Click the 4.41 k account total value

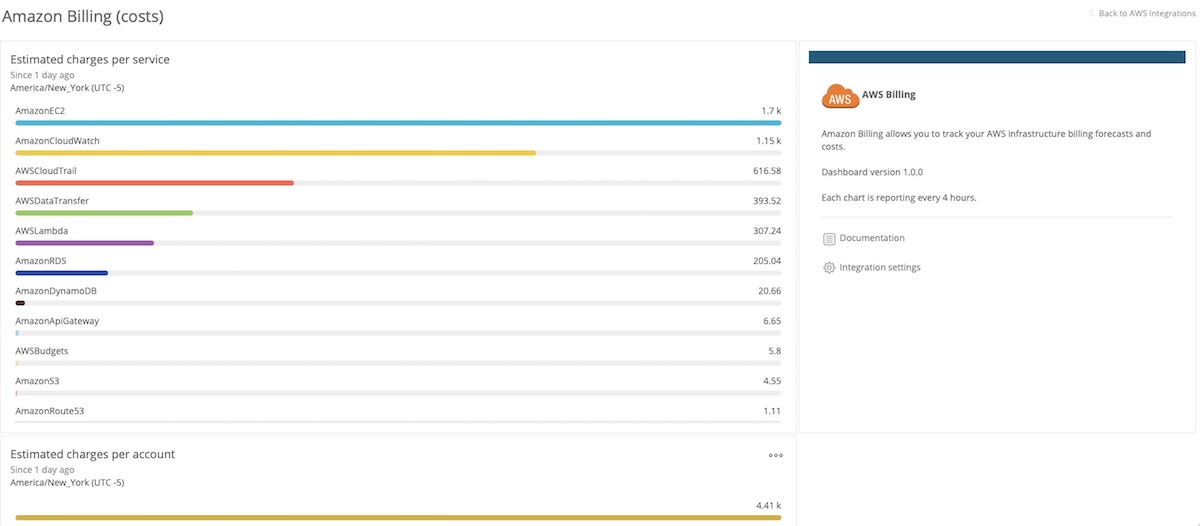[x=769, y=506]
